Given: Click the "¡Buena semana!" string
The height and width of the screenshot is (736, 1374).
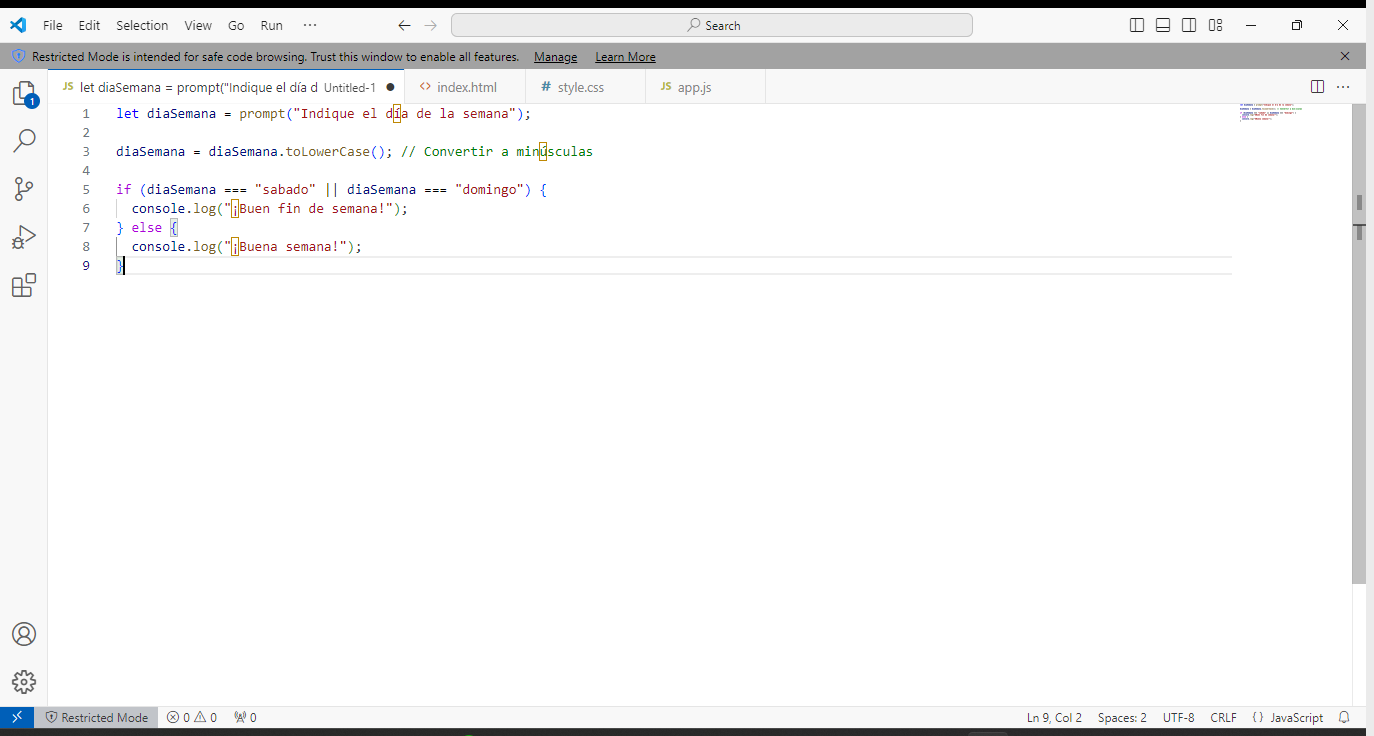Looking at the screenshot, I should point(285,246).
